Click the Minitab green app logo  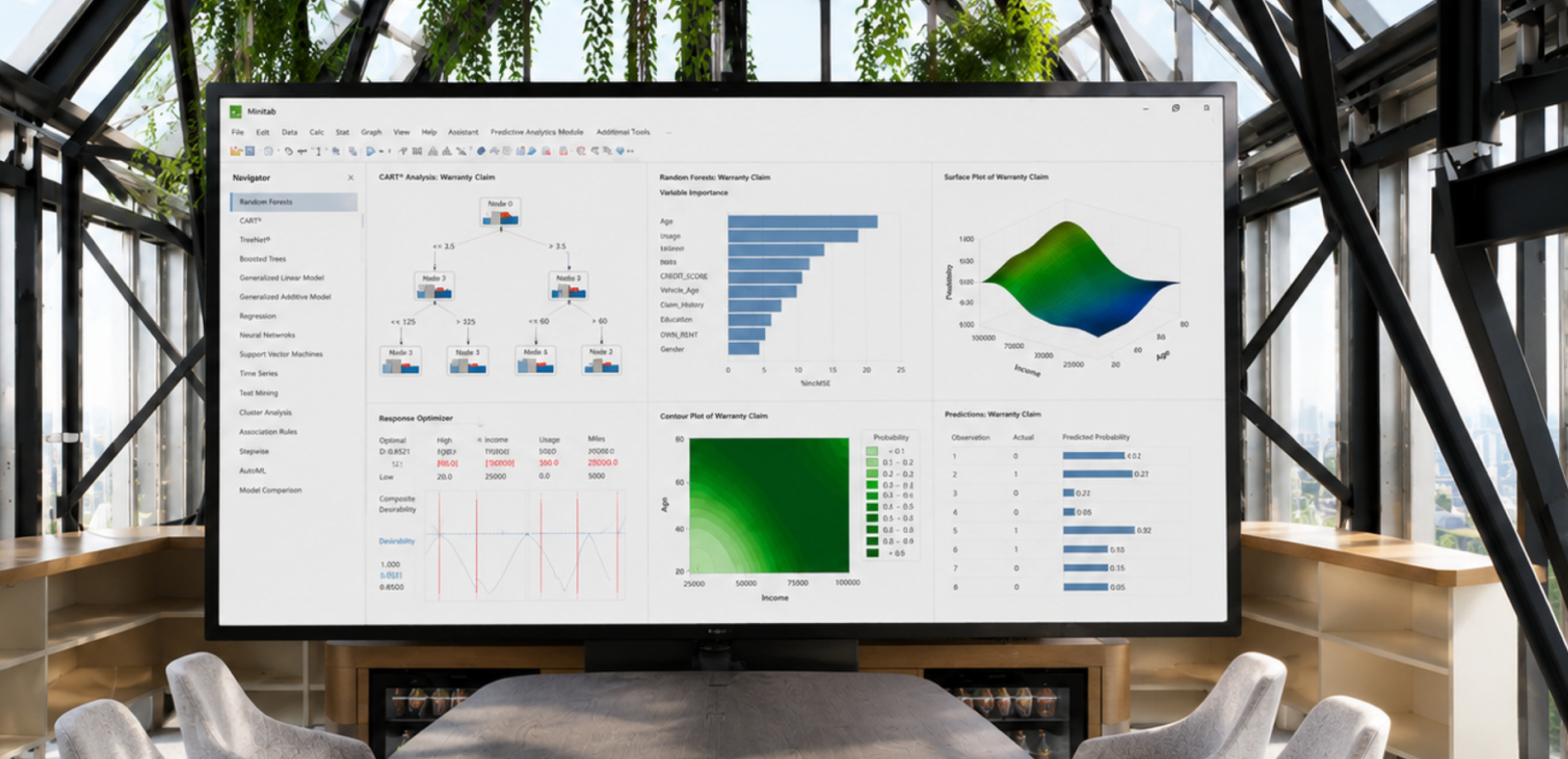(x=235, y=111)
